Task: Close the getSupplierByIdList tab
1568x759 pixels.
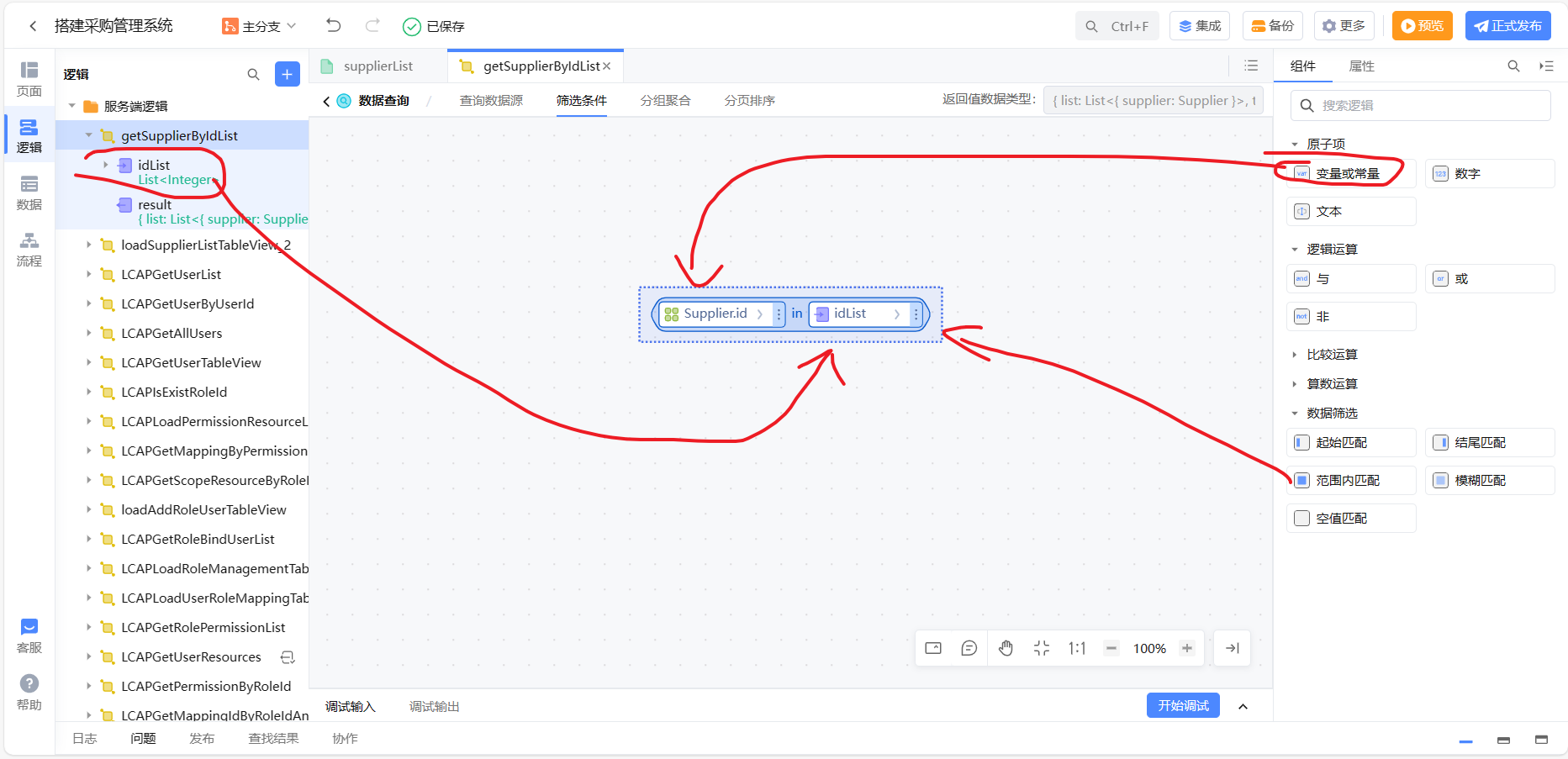Action: pos(607,66)
